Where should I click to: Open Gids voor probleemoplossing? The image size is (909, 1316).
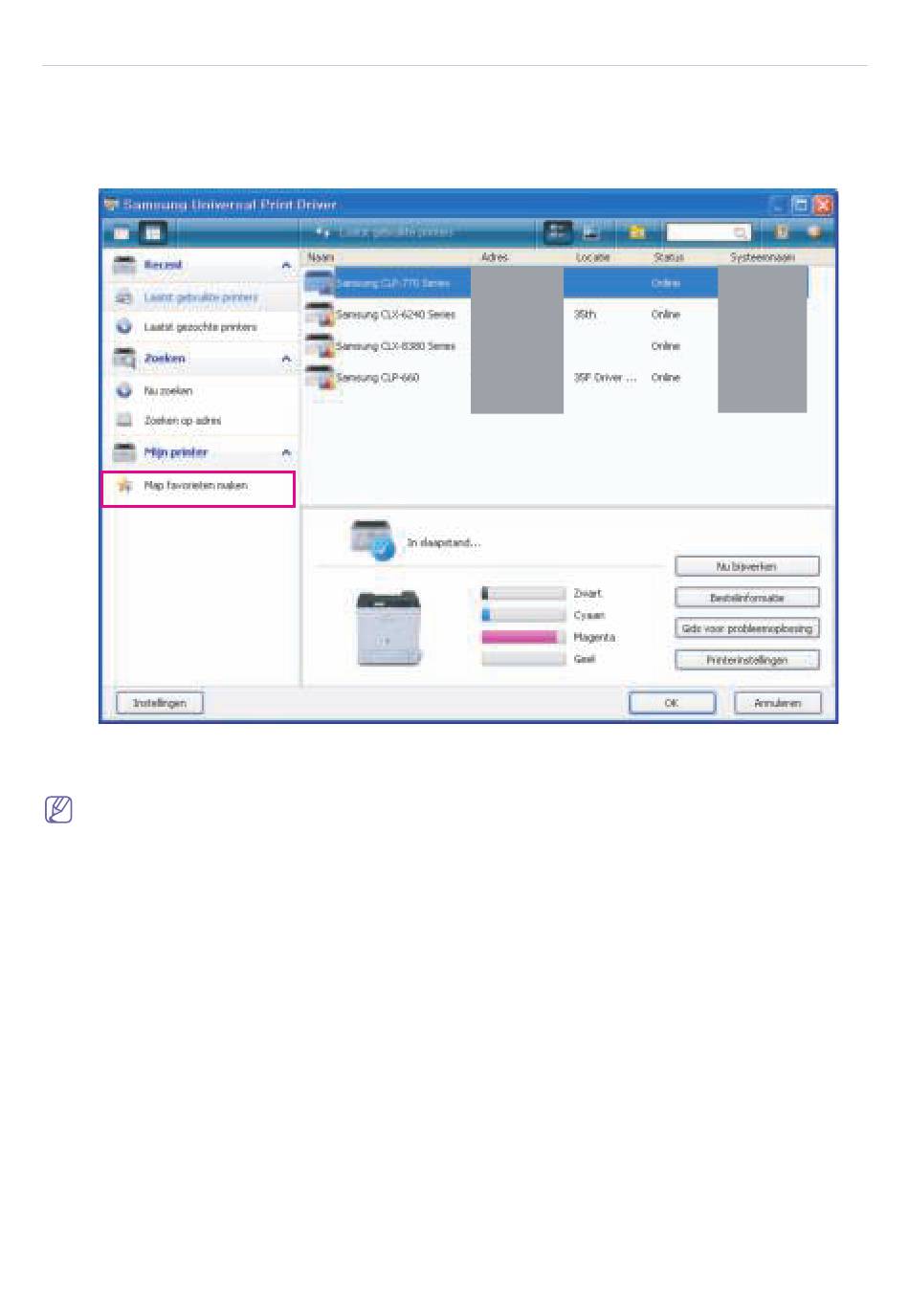(747, 628)
